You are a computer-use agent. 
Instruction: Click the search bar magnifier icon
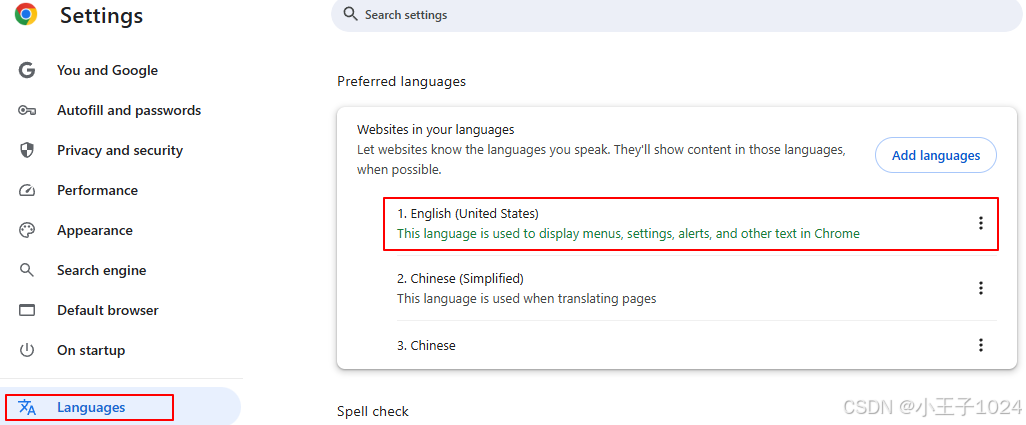point(351,14)
